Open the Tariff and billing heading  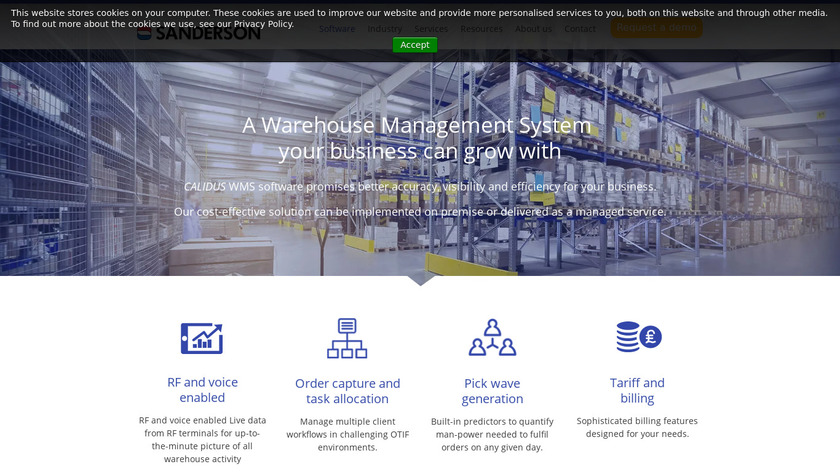coord(637,391)
